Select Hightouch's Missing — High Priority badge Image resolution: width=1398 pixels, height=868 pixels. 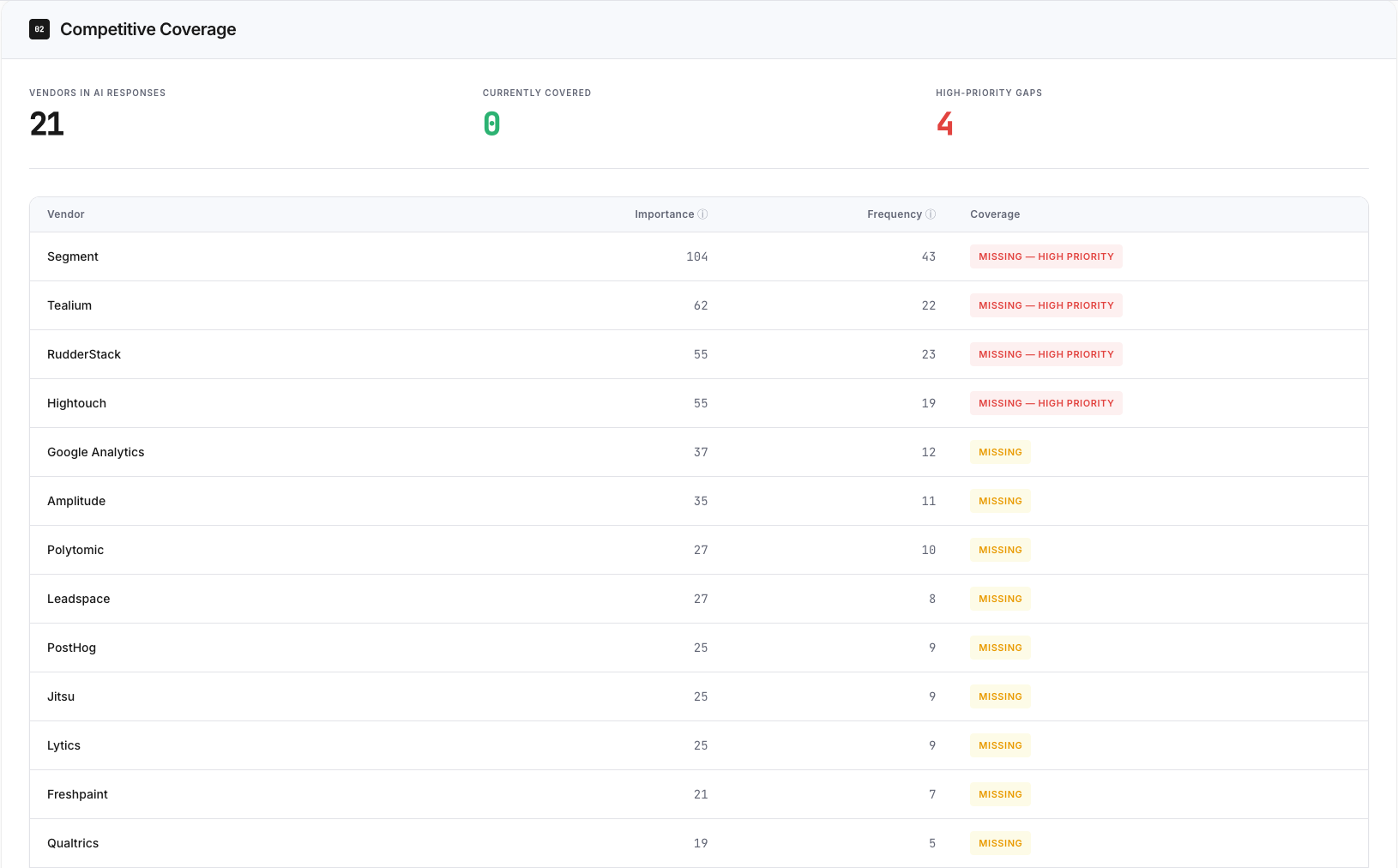1045,403
